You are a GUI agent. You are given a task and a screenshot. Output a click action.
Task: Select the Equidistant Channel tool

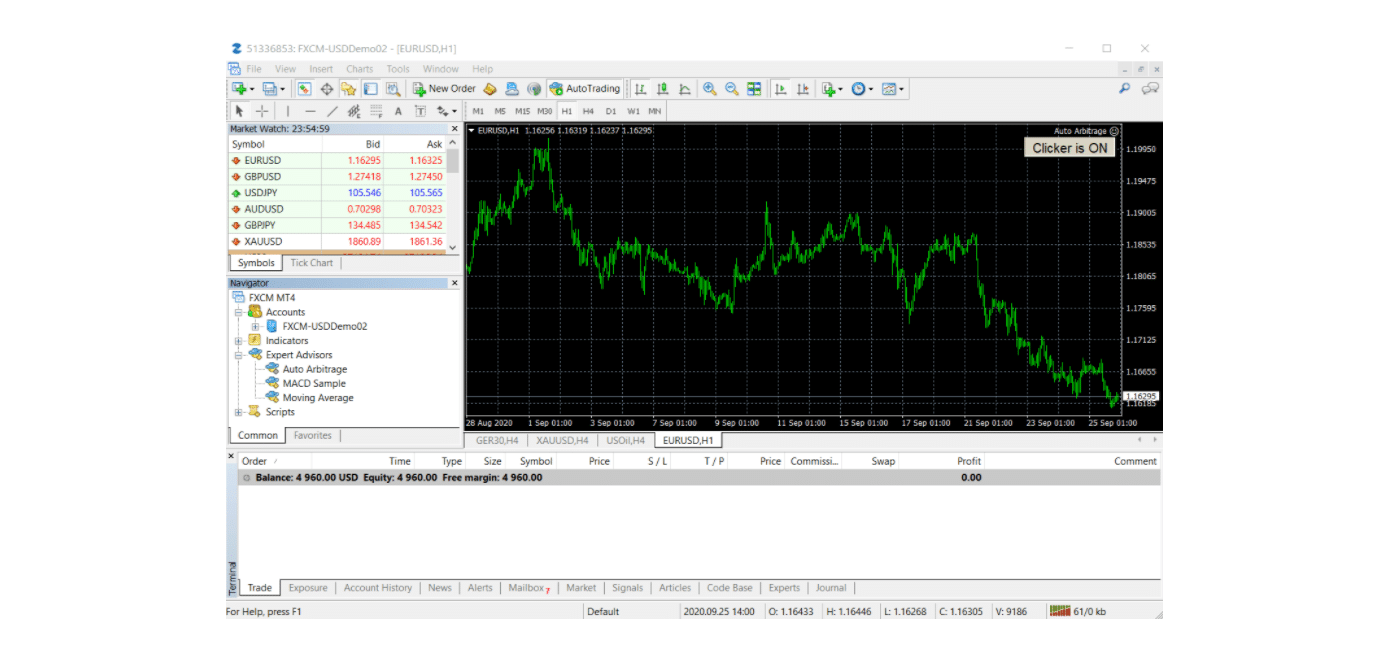pyautogui.click(x=354, y=111)
